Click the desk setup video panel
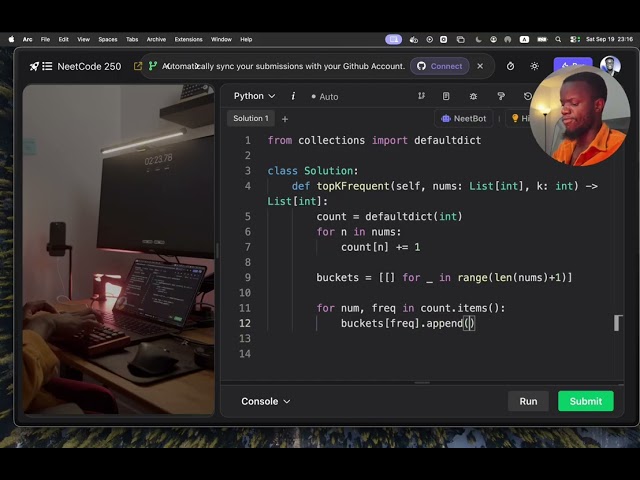 tap(119, 249)
